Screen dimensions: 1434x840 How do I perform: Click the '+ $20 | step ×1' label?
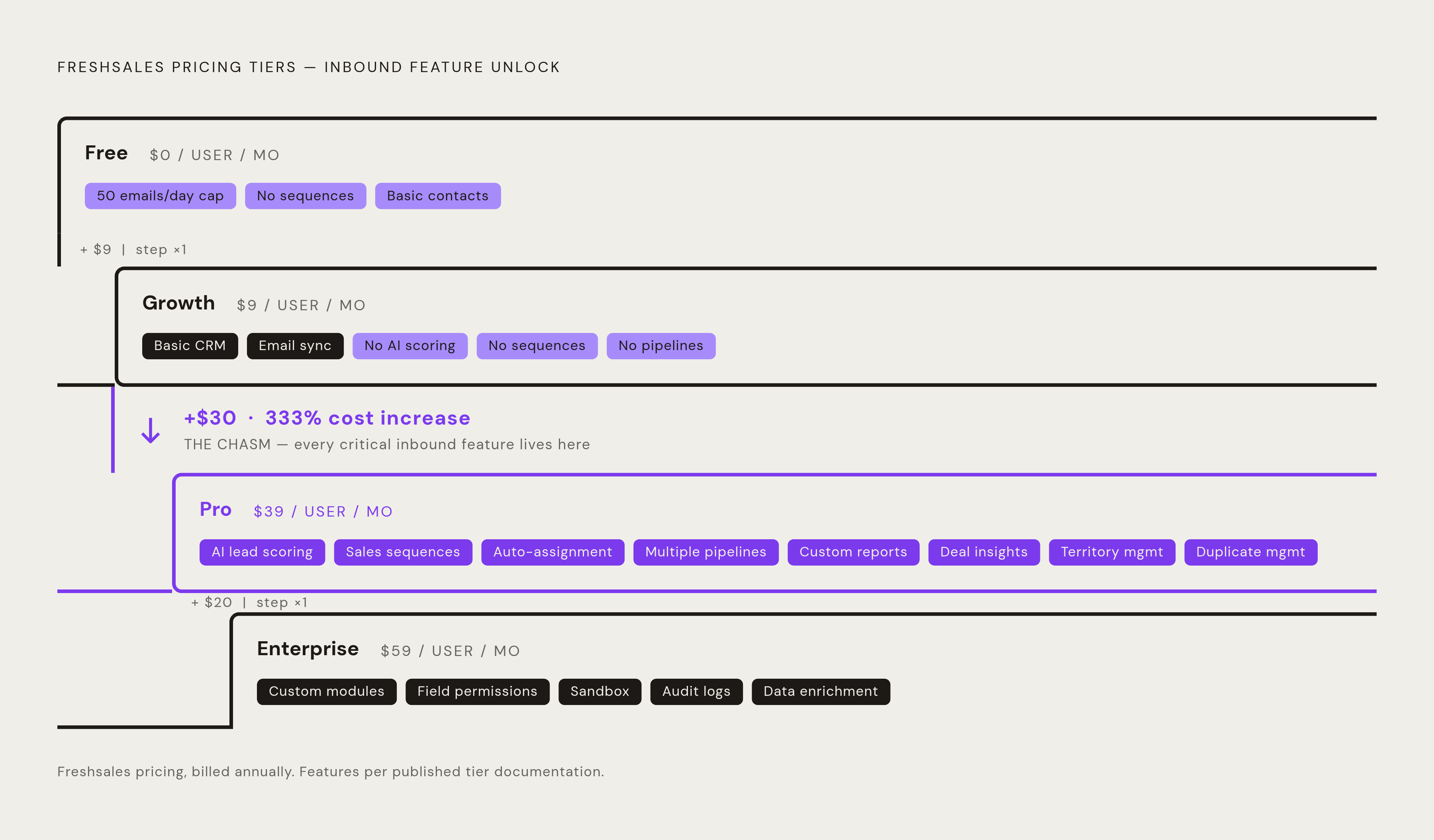pos(249,603)
